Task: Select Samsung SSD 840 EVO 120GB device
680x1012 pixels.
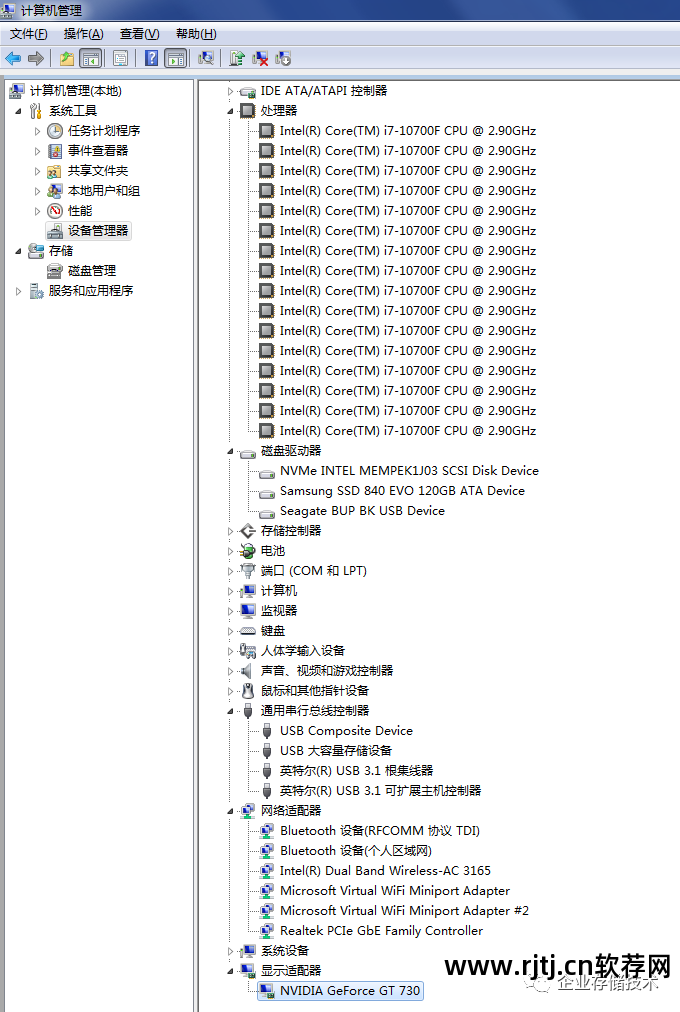Action: pos(402,491)
